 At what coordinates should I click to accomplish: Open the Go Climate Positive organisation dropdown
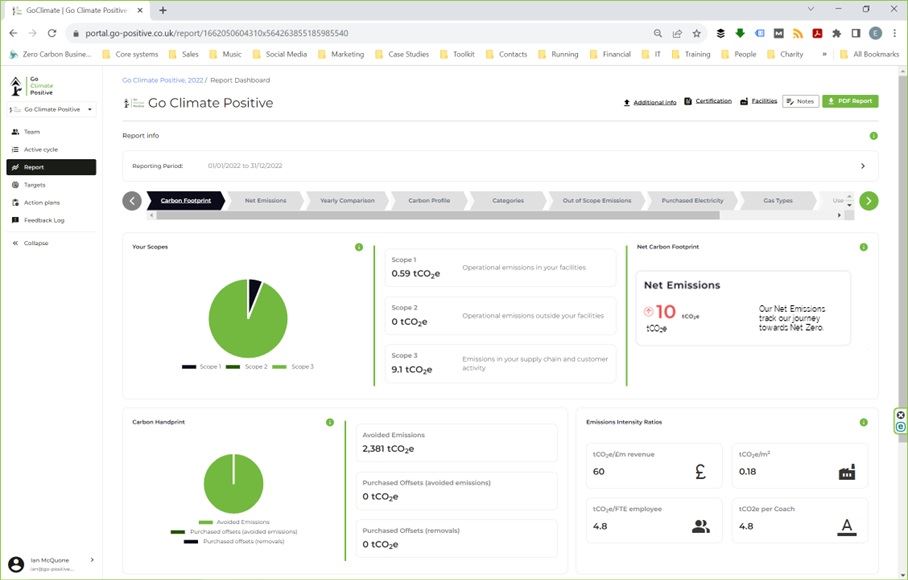click(51, 109)
